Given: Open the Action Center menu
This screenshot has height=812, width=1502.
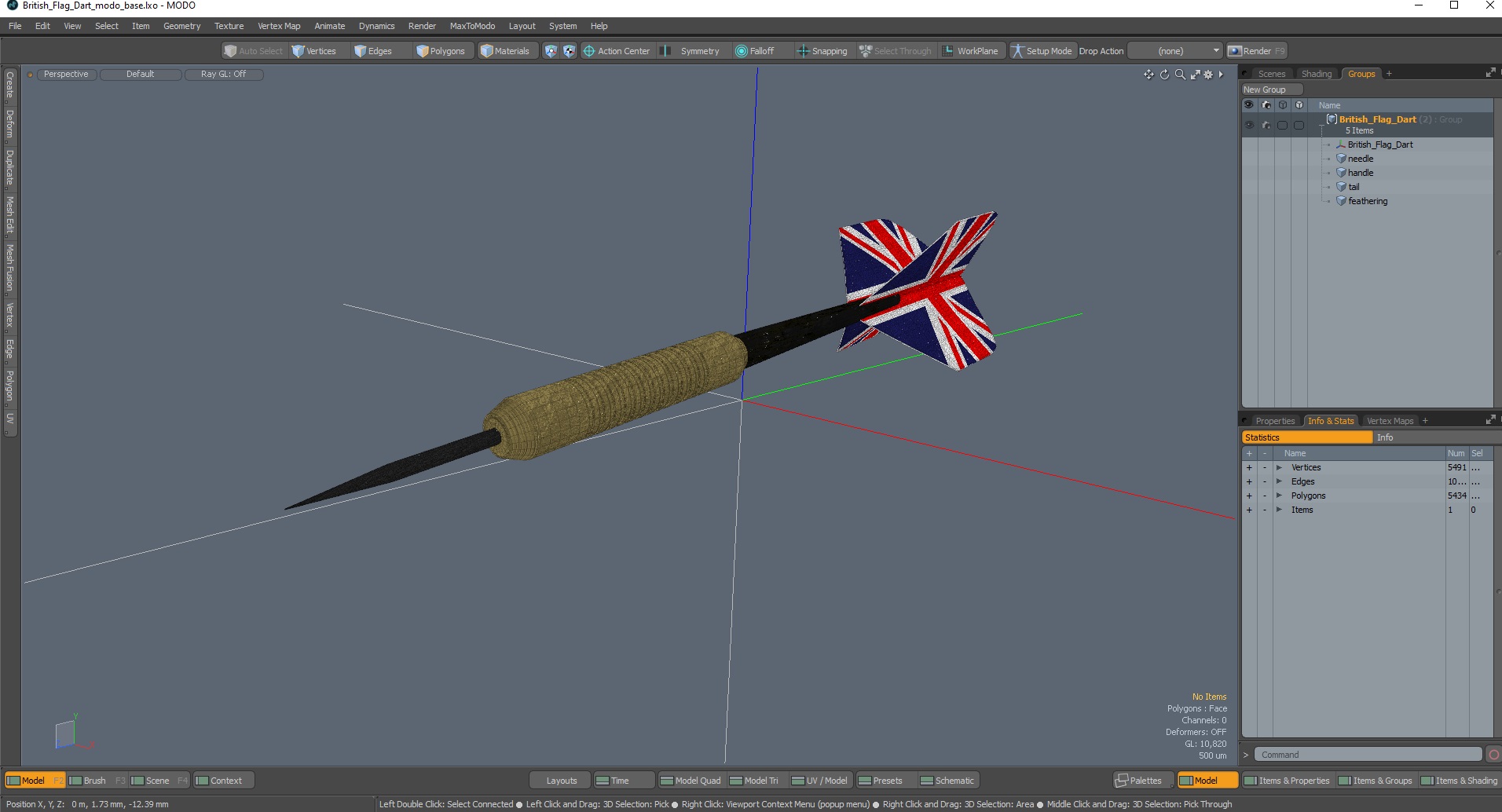Looking at the screenshot, I should (617, 51).
